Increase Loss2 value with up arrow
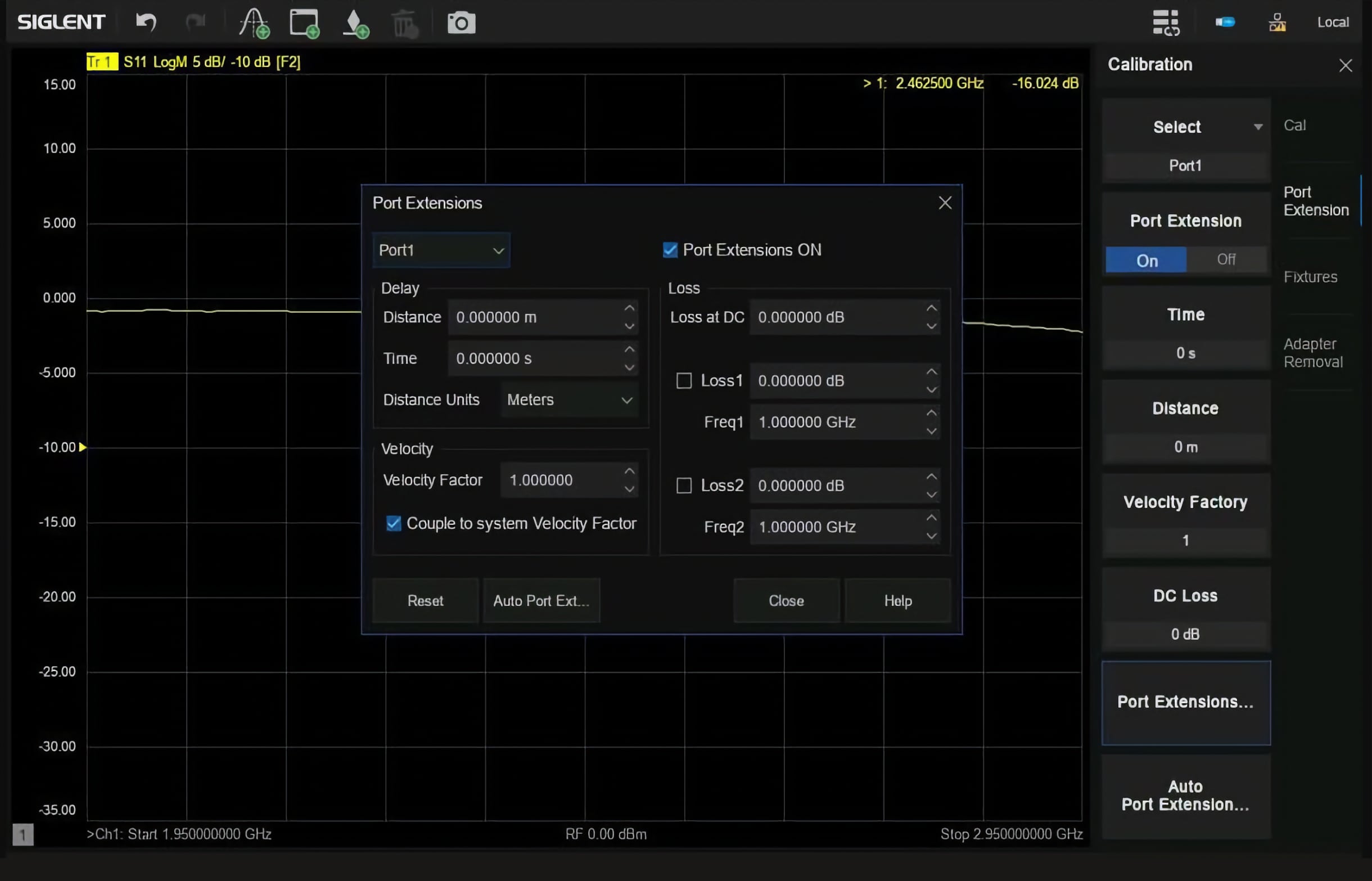This screenshot has height=881, width=1372. coord(932,477)
